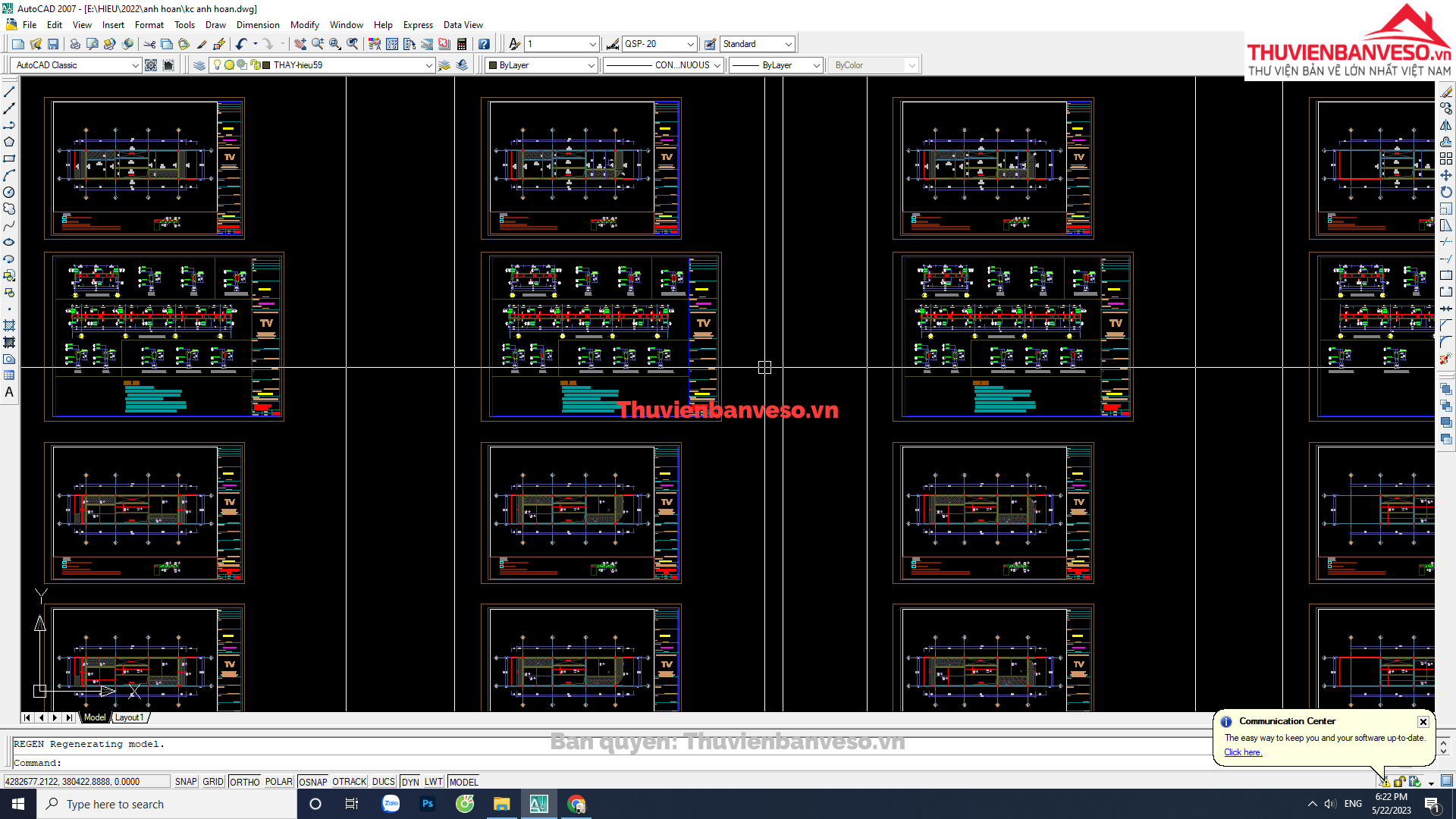The image size is (1456, 819).
Task: Select the Multiline Text tool
Action: coord(9,392)
